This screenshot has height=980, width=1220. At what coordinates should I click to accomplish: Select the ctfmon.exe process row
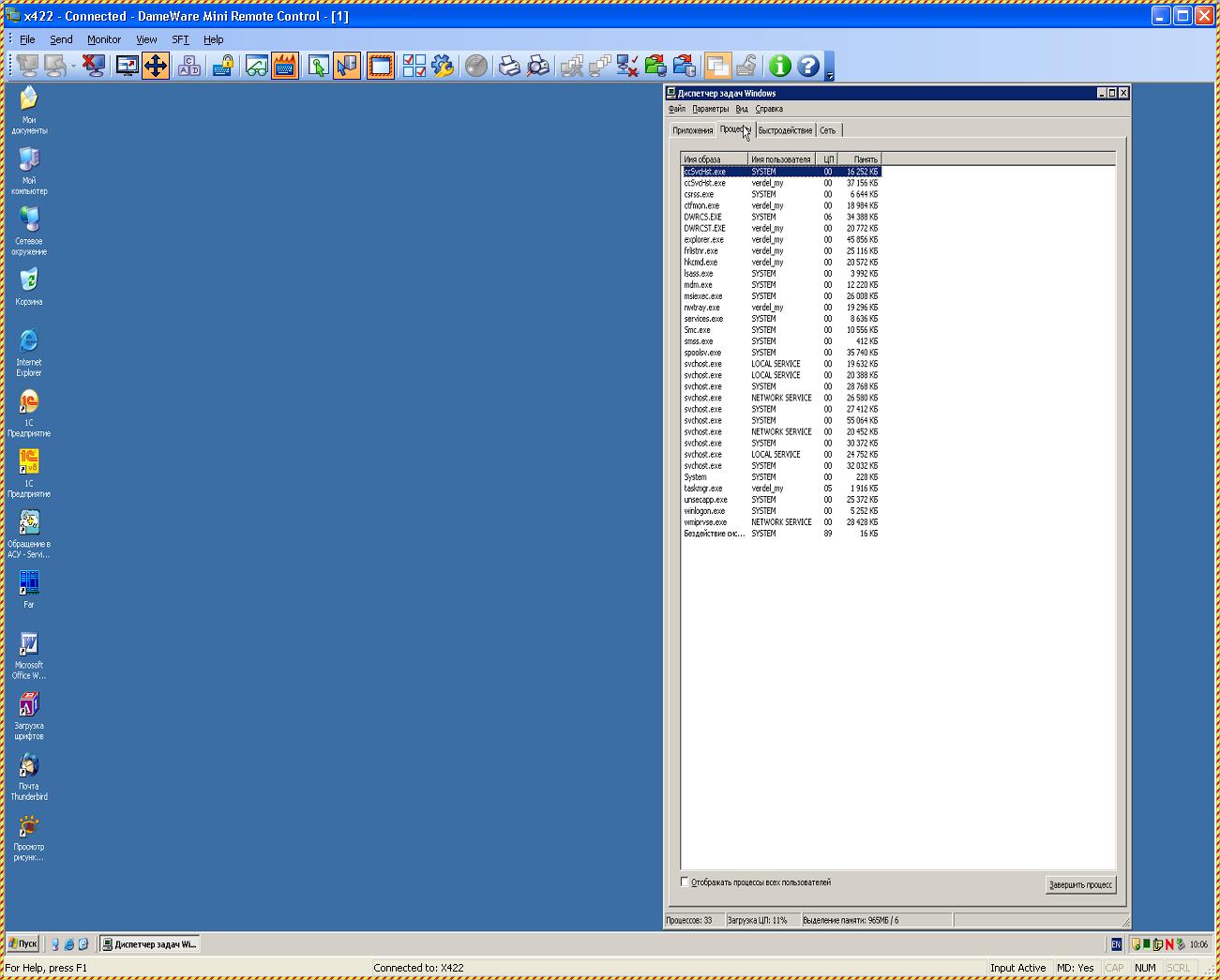coord(781,206)
